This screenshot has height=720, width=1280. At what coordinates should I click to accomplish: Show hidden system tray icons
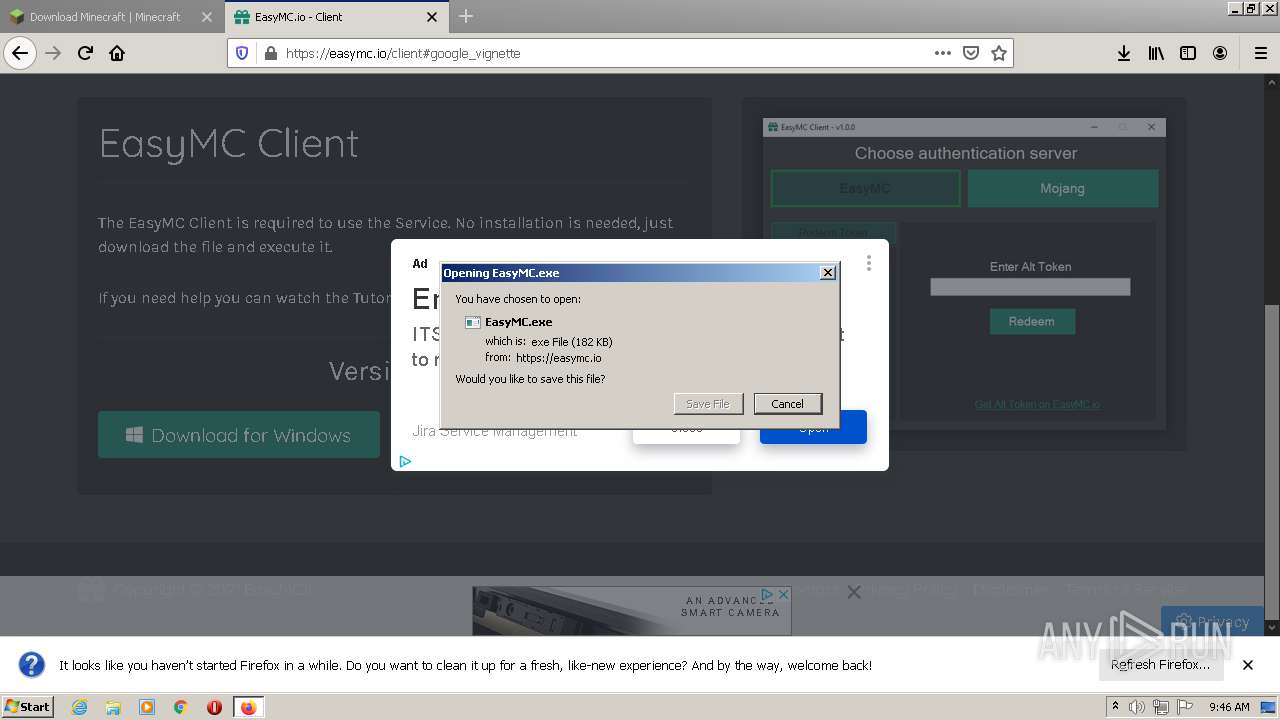tap(1116, 707)
